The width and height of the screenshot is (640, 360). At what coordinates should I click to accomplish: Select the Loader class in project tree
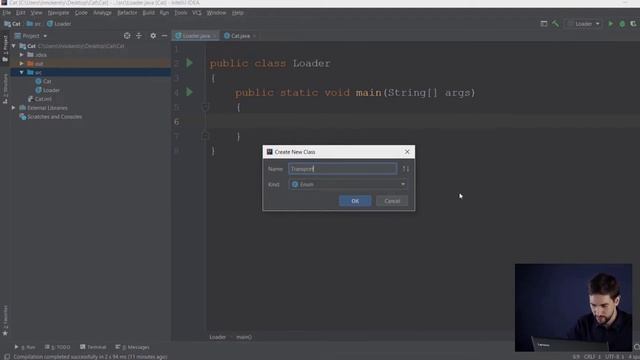point(47,90)
